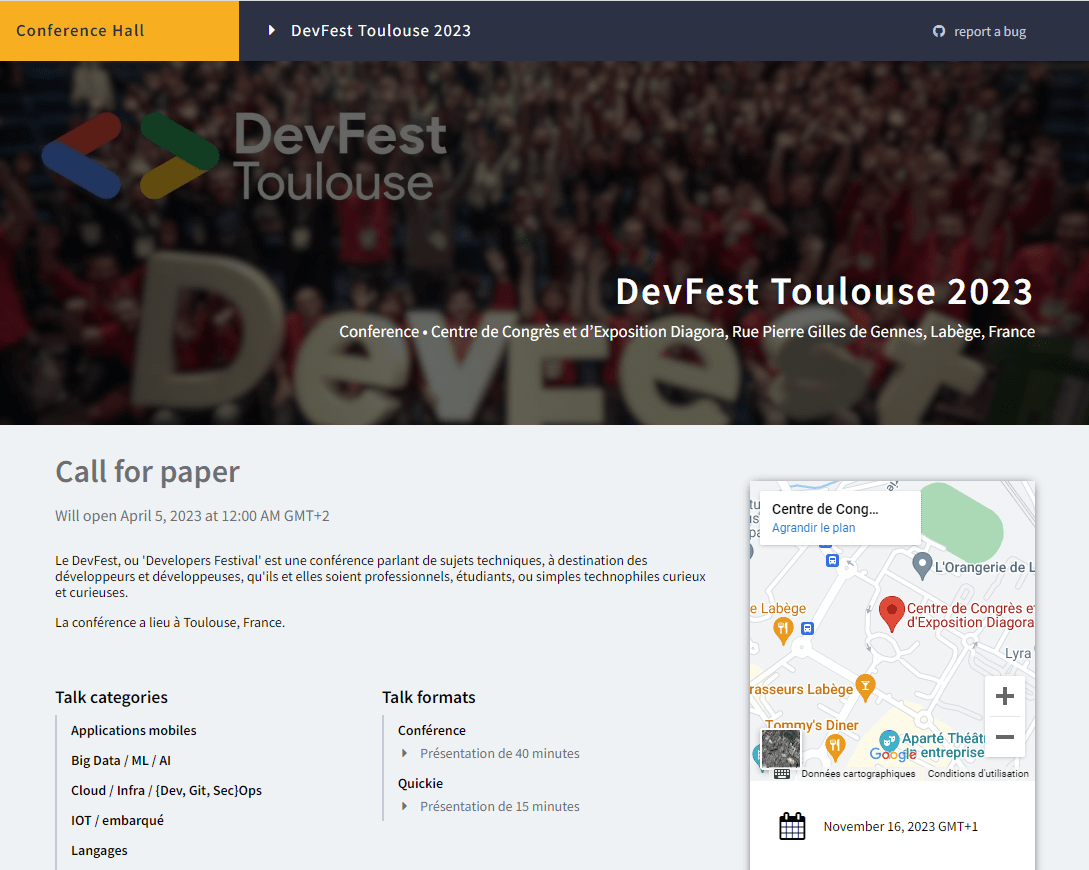This screenshot has height=870, width=1089.
Task: Open Agrandir le plan map link
Action: 813,528
